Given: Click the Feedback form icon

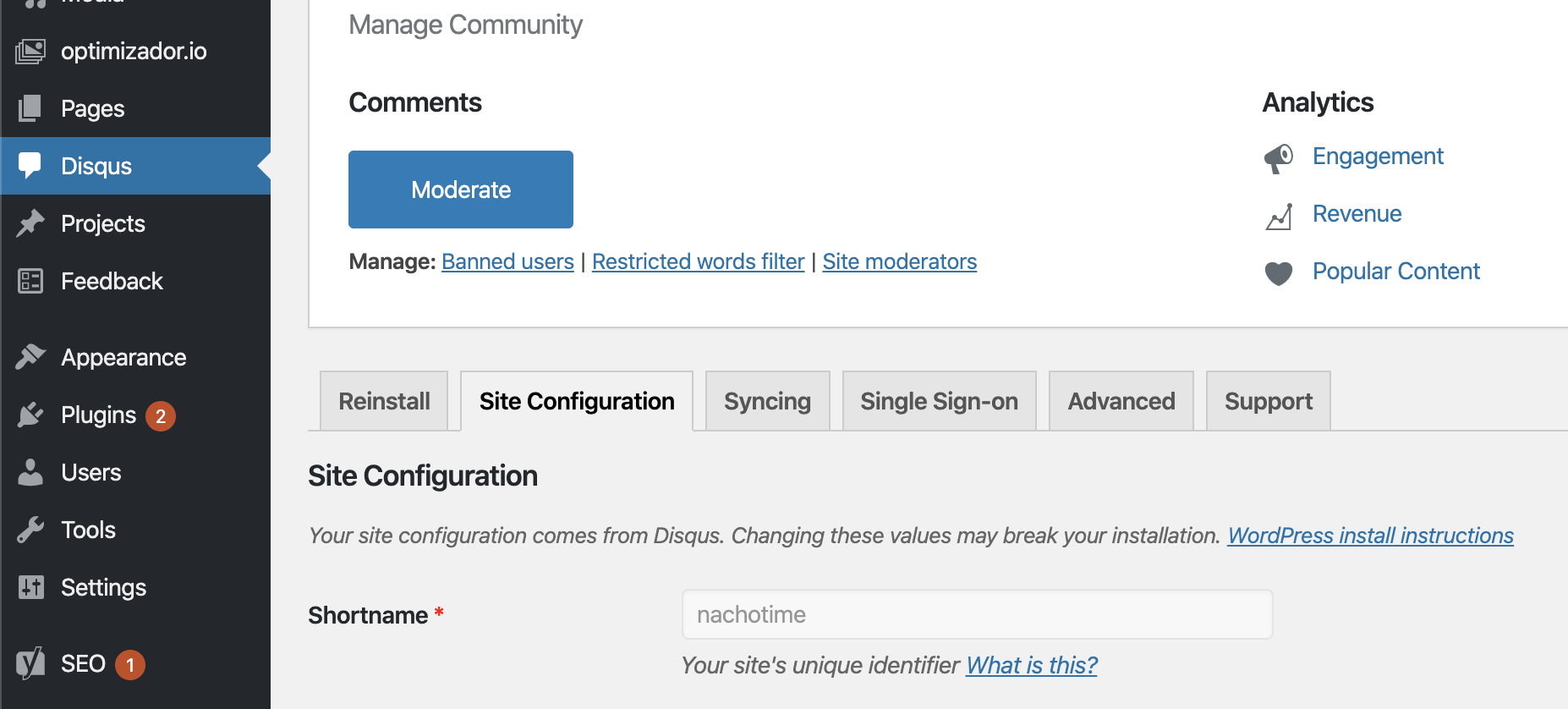Looking at the screenshot, I should click(x=30, y=281).
